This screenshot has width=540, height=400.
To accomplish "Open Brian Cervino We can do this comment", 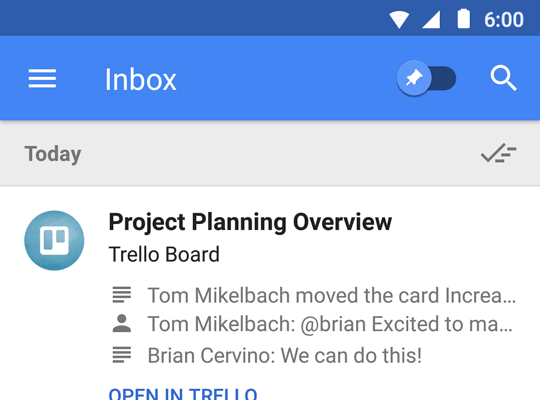I will 284,356.
